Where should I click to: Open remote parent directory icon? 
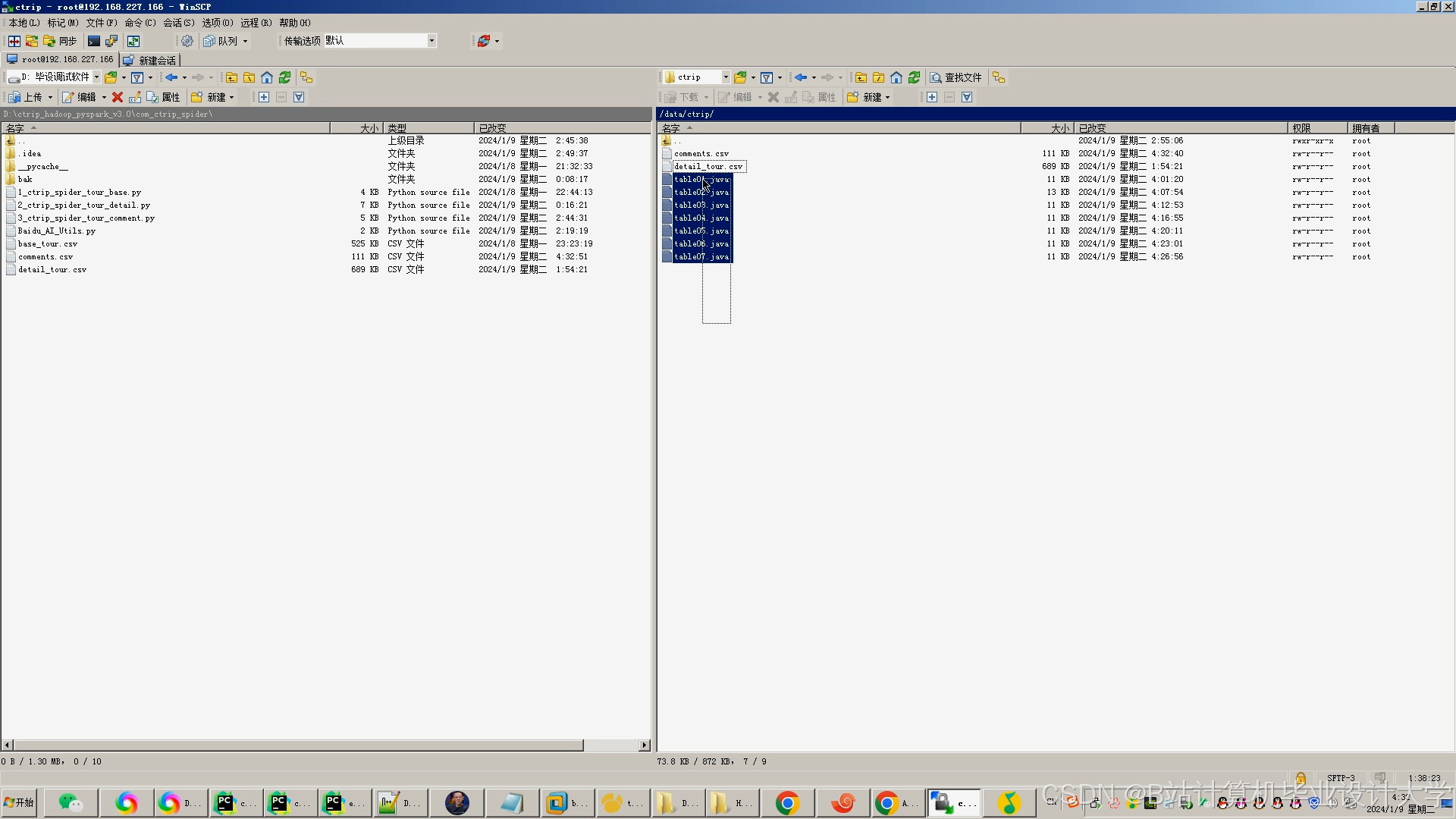tap(861, 77)
